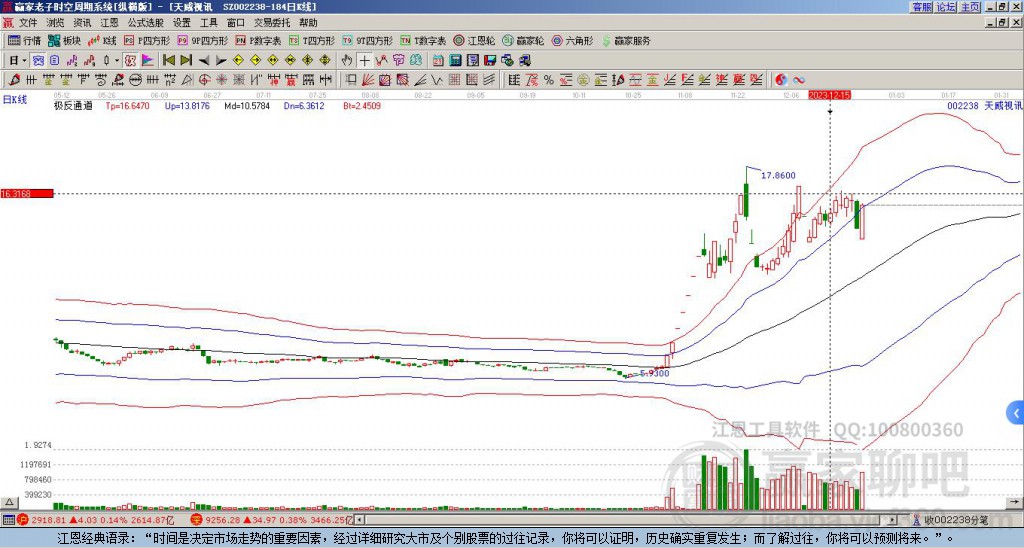
Task: Toggle the crosshair cursor tool
Action: (364, 60)
